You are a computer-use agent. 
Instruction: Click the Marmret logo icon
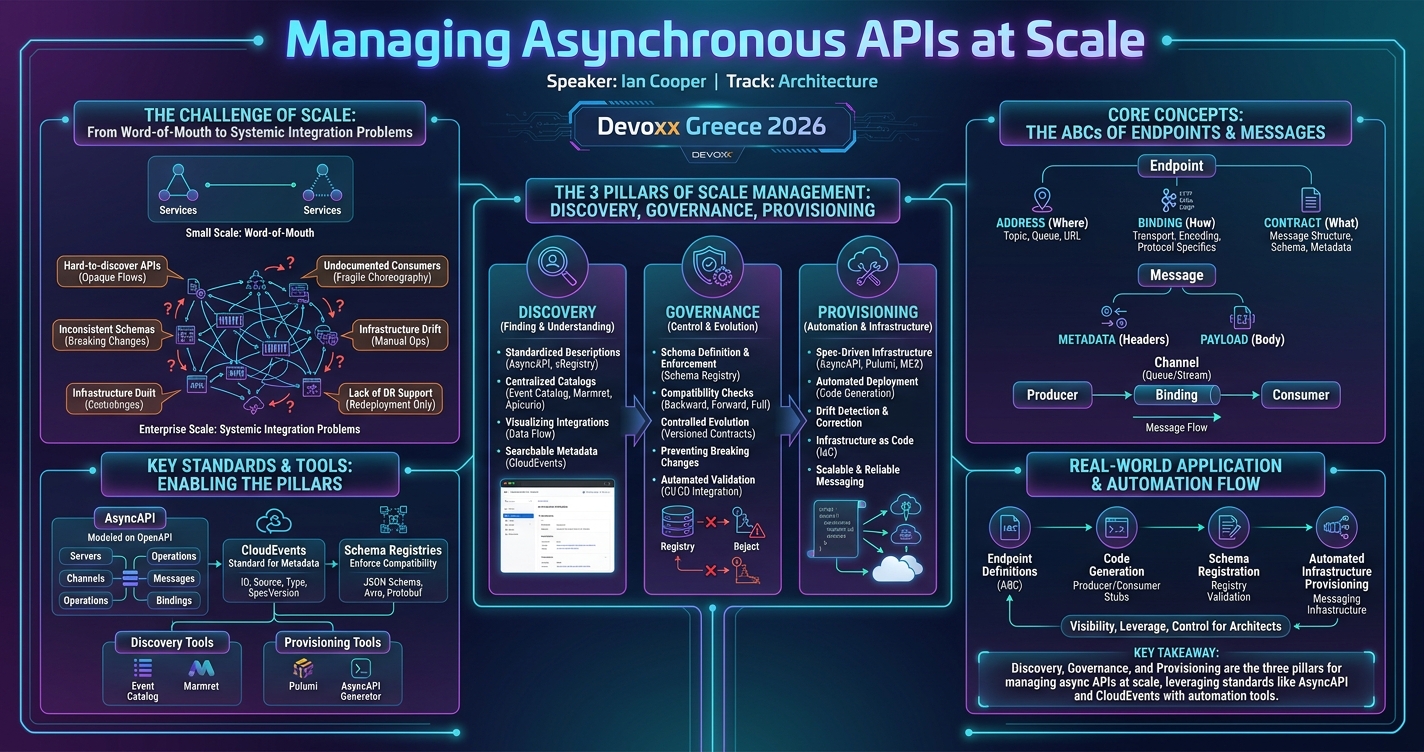coord(201,668)
